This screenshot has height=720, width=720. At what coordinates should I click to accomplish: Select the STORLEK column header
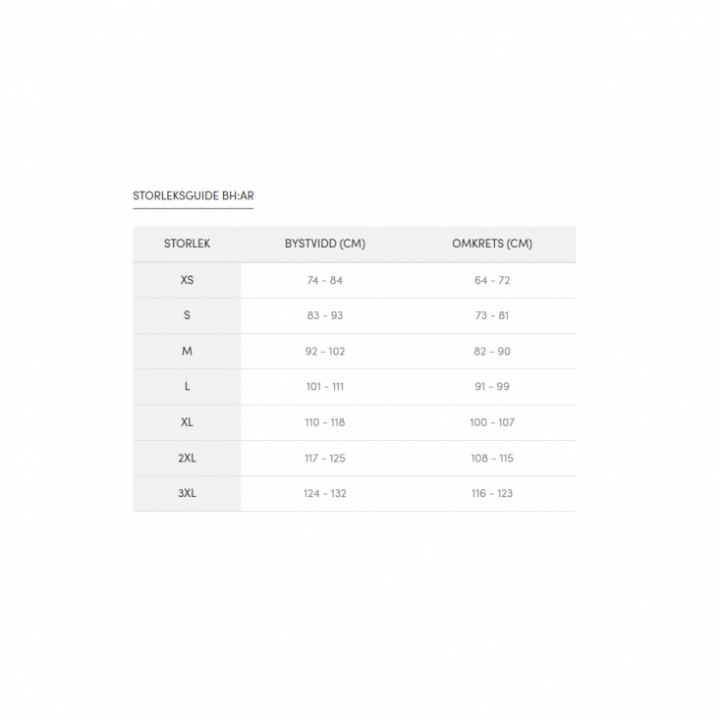[x=187, y=244]
